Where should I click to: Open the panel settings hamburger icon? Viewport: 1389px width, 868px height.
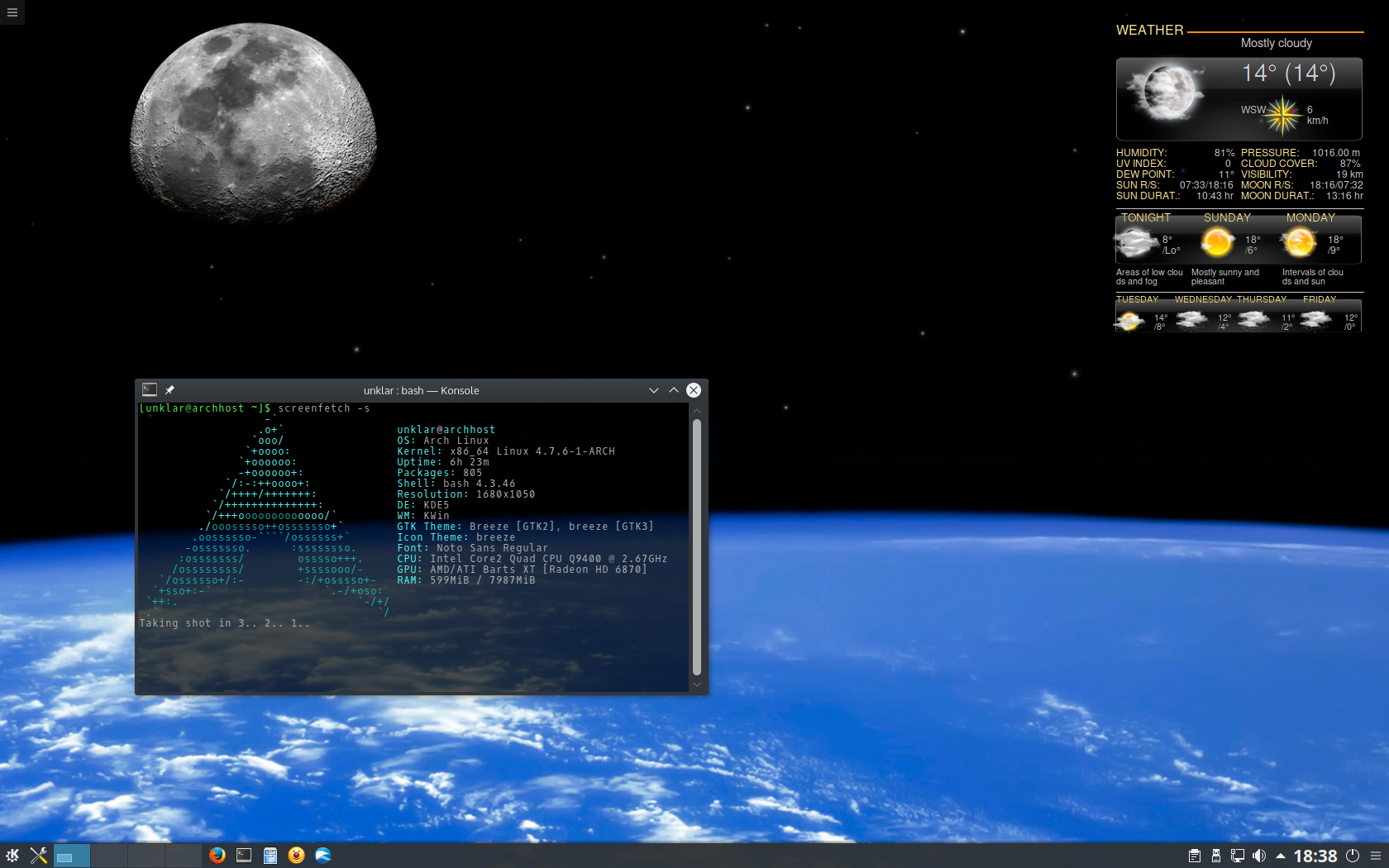point(1376,856)
